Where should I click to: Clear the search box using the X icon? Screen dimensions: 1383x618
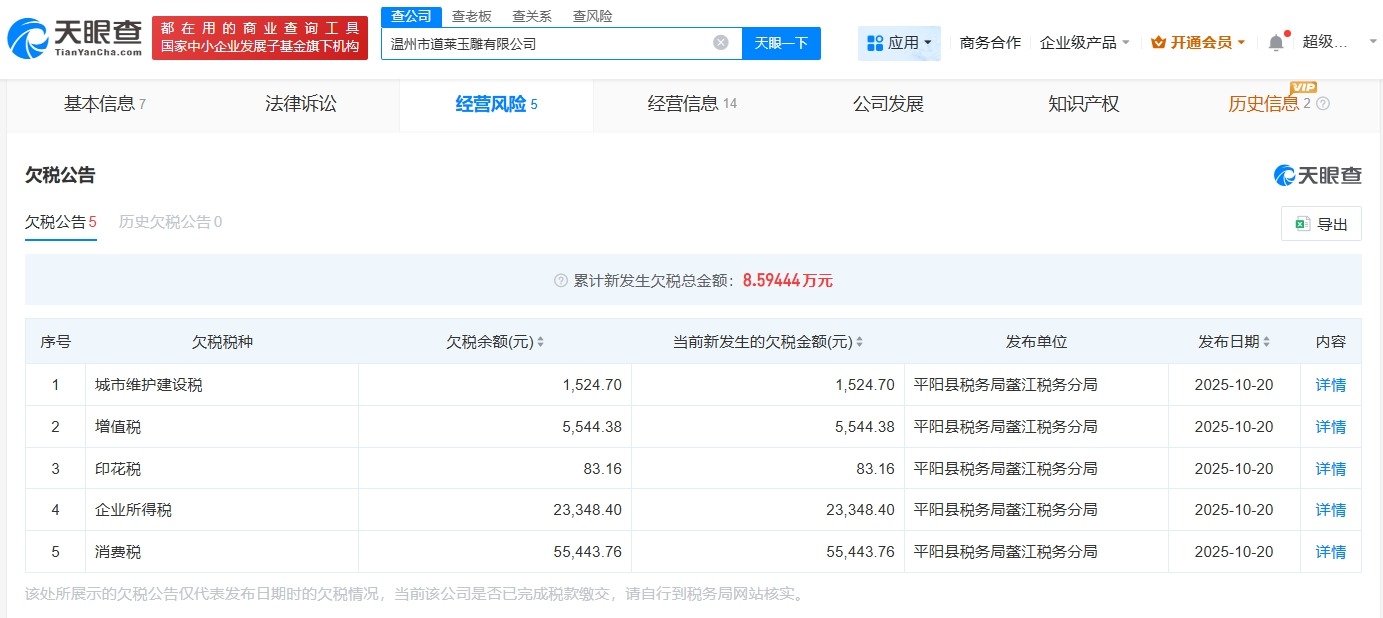point(720,43)
